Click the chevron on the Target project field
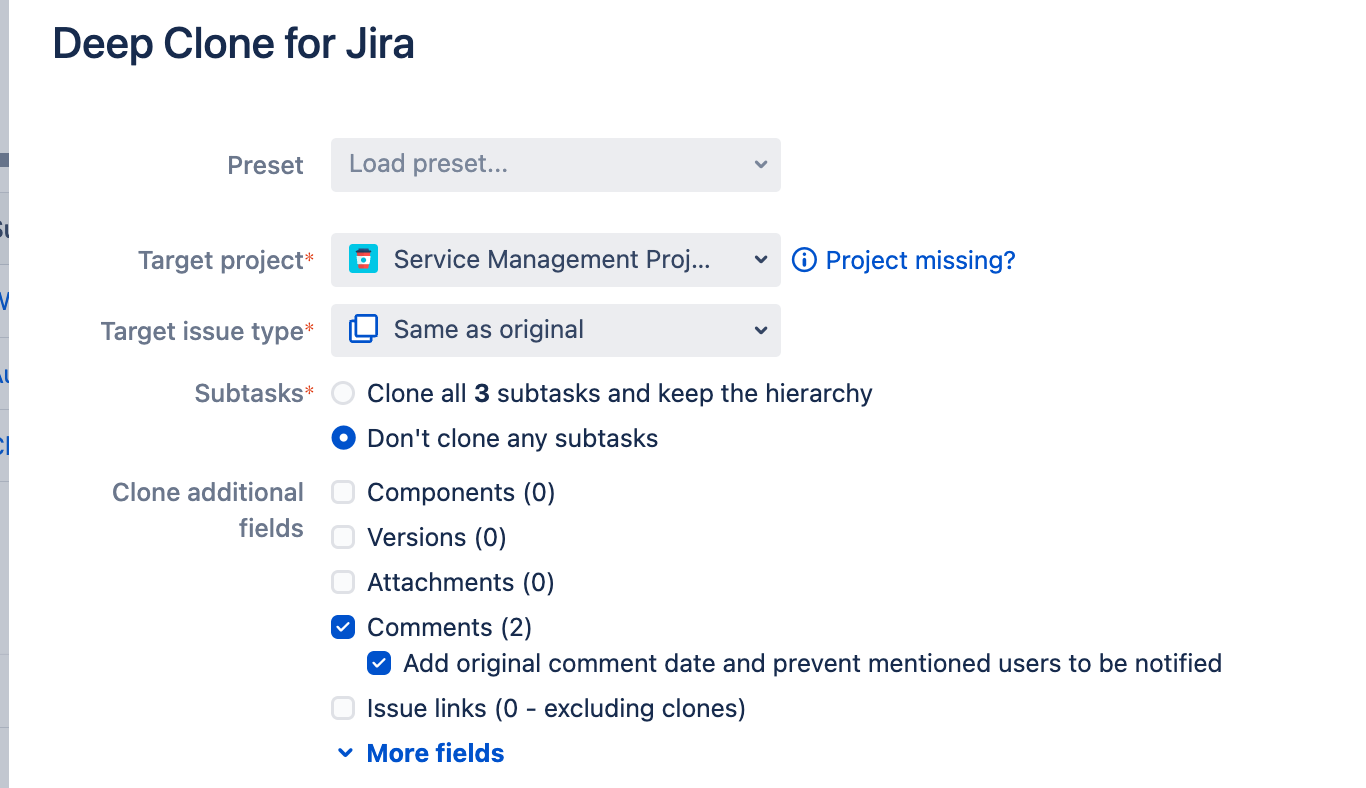 761,259
